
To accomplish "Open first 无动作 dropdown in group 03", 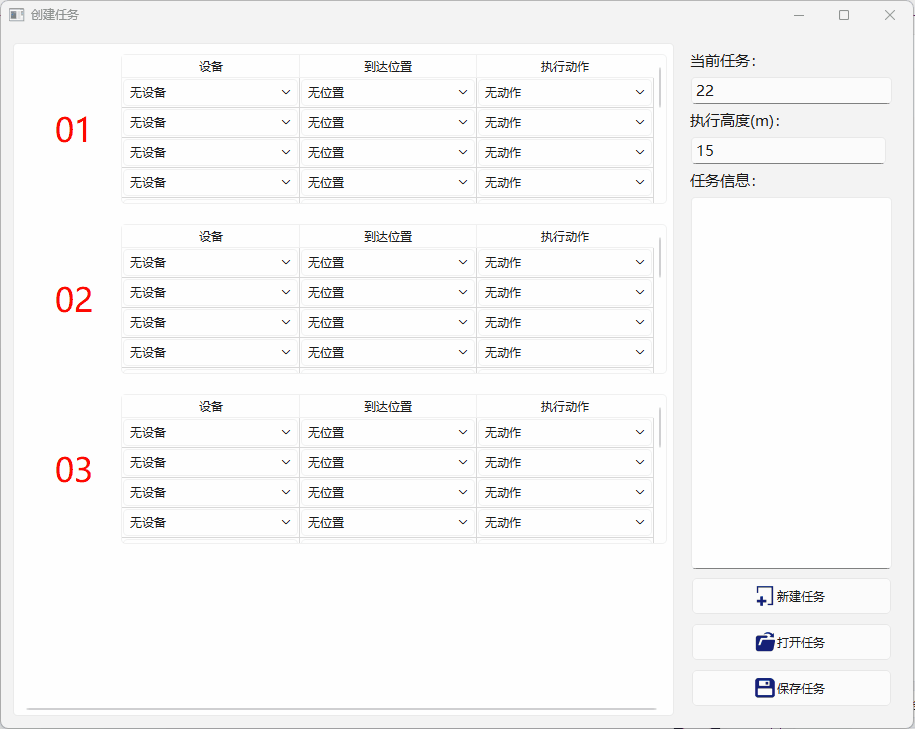I will coord(564,432).
